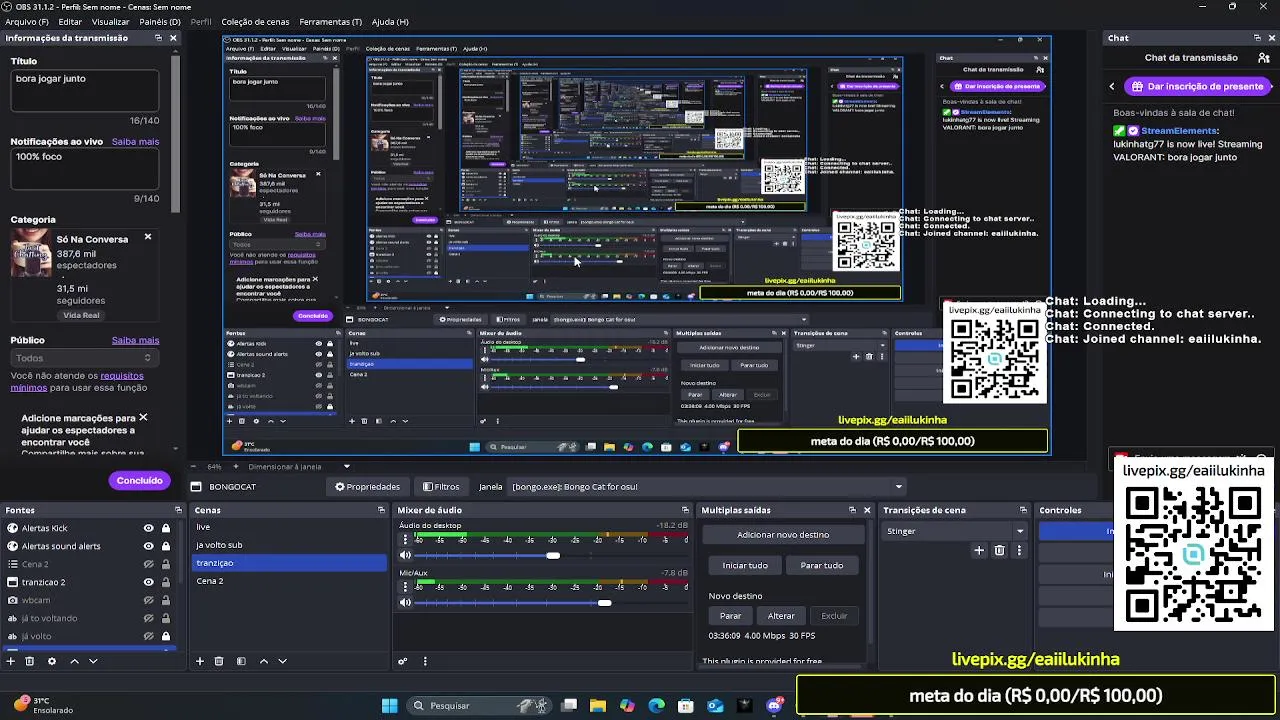
Task: Open source properties gear in Fontes toolbar
Action: click(x=52, y=661)
